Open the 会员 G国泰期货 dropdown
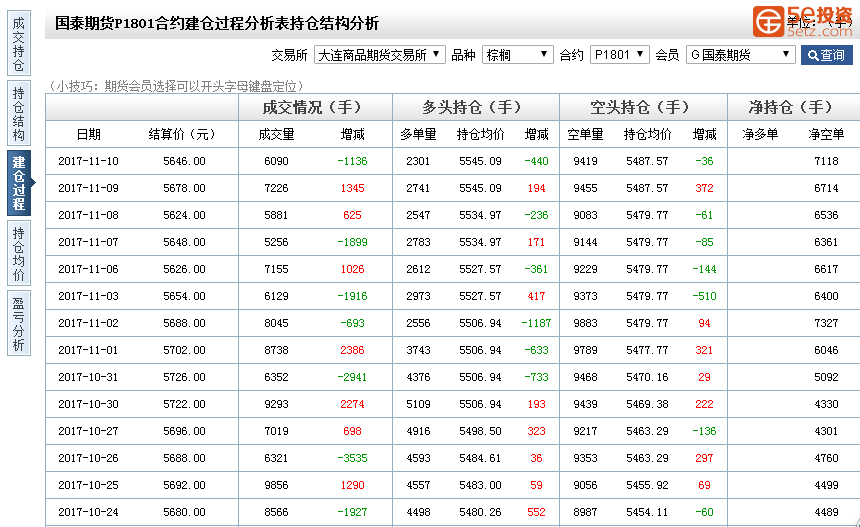 pyautogui.click(x=740, y=55)
